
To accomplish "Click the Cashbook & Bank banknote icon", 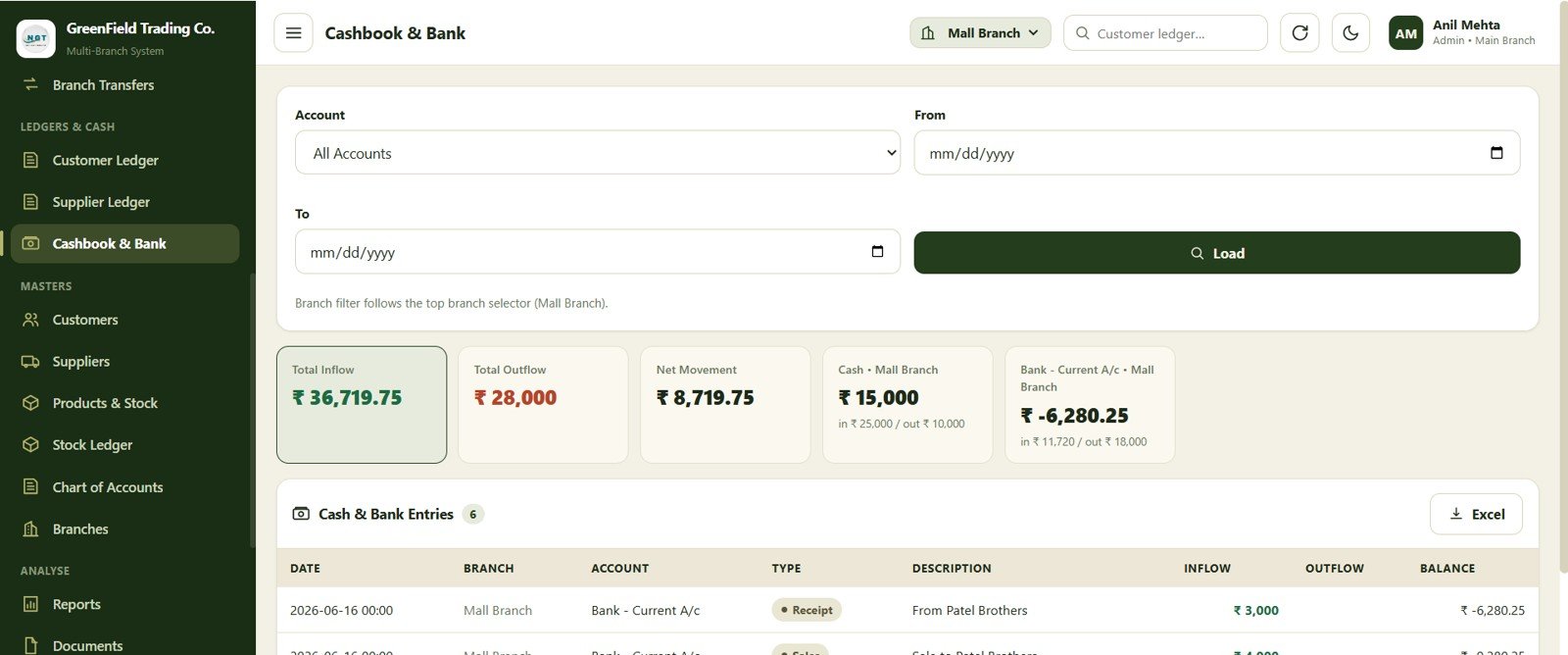I will point(30,243).
